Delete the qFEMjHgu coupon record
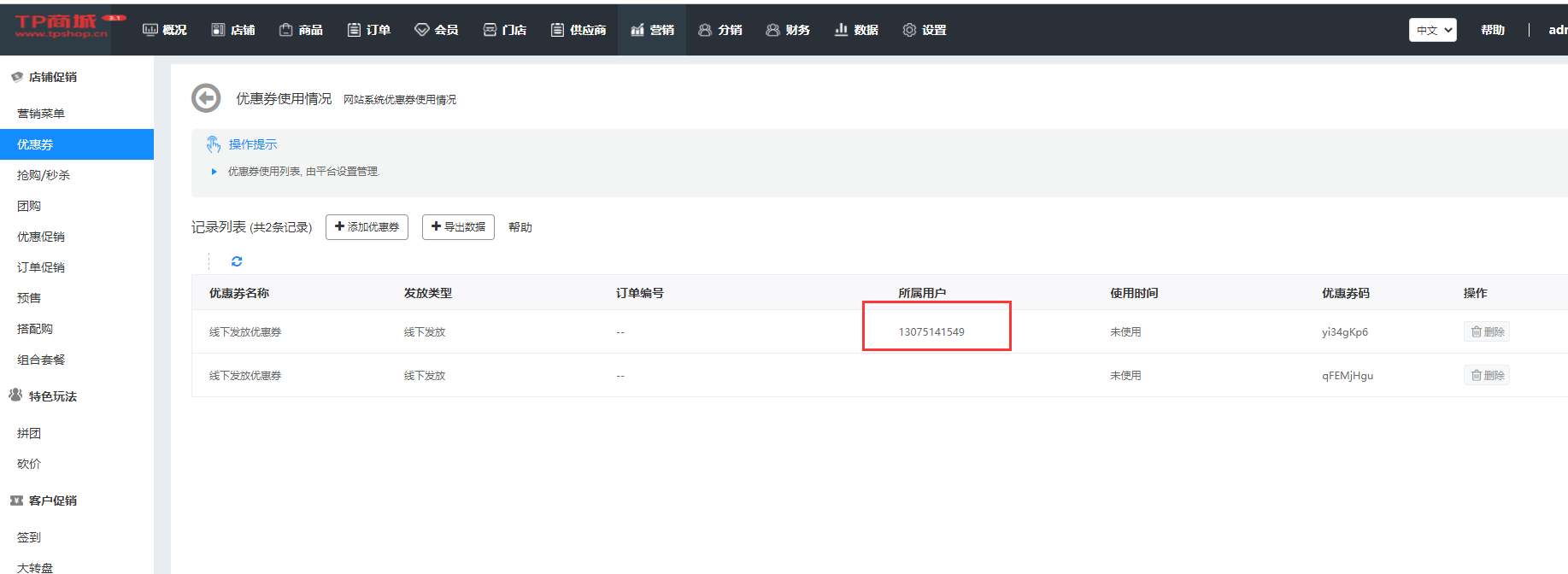Image resolution: width=1568 pixels, height=574 pixels. point(1486,375)
